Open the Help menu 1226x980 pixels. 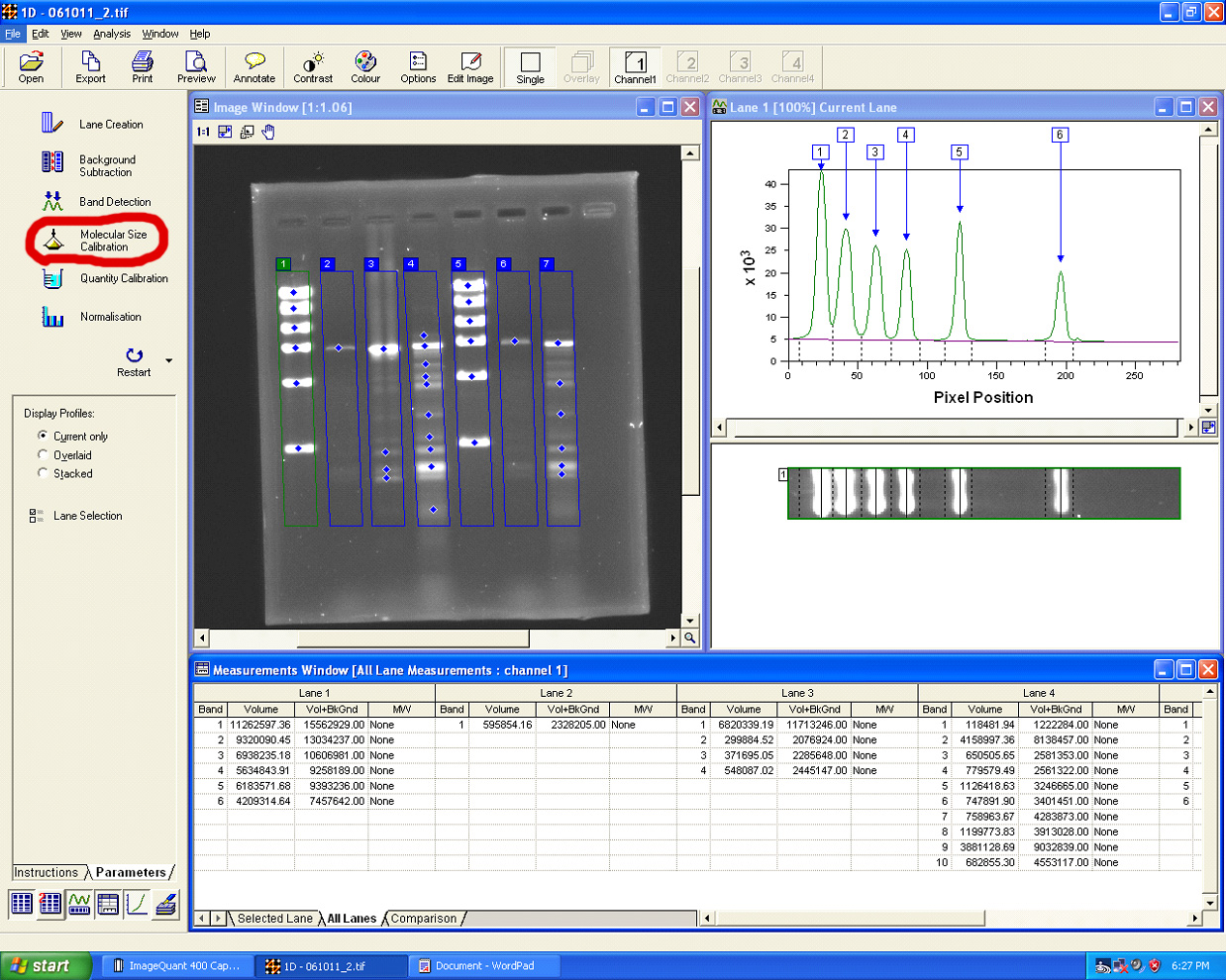[200, 34]
